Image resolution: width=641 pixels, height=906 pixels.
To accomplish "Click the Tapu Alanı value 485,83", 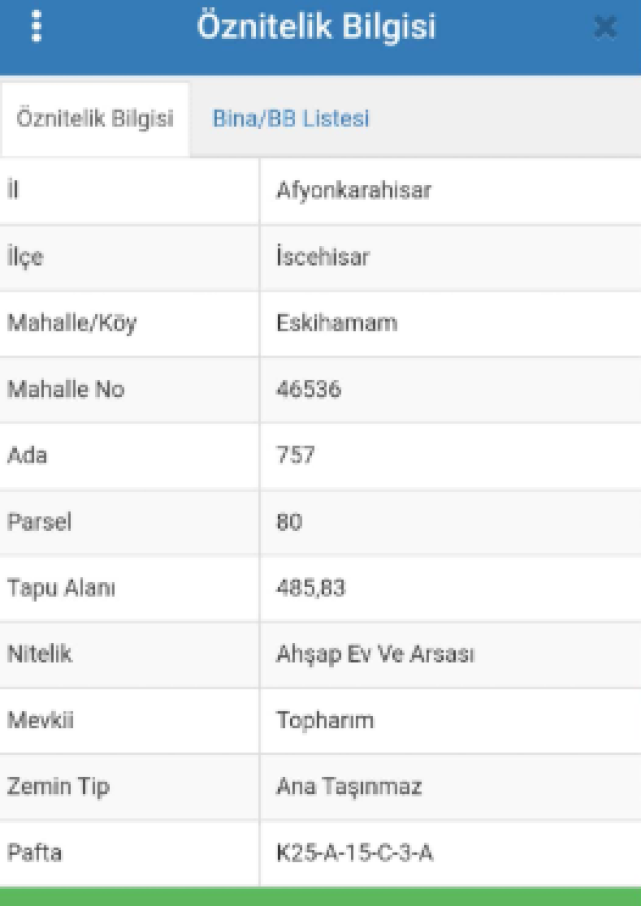I will 310,588.
